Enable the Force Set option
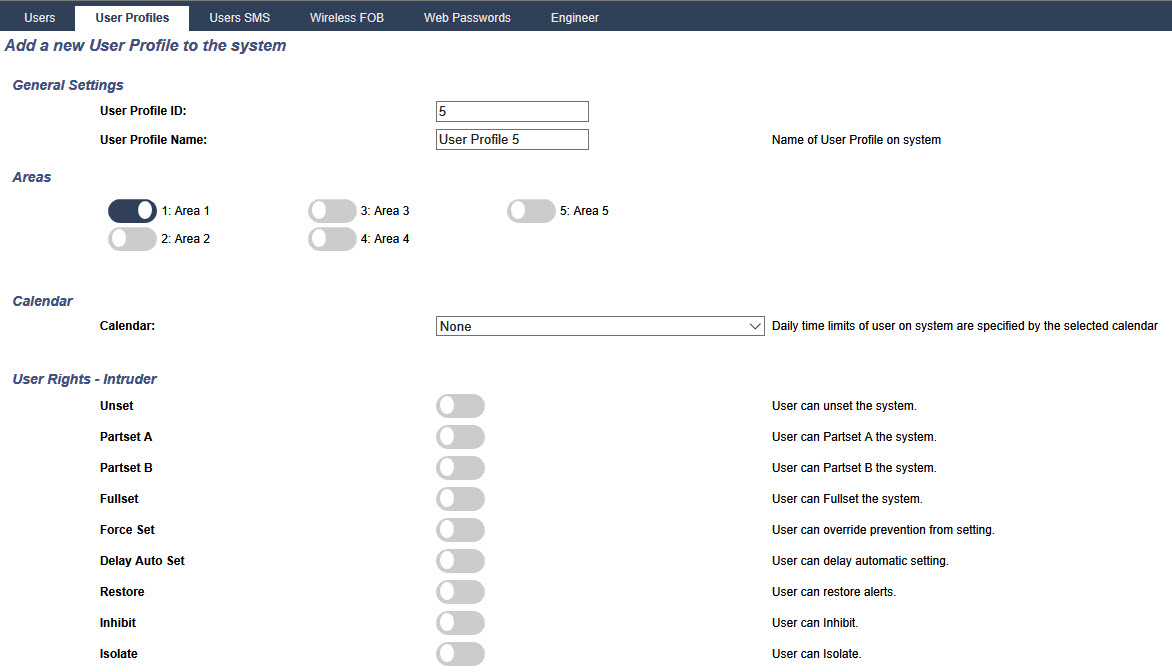This screenshot has width=1172, height=672. click(460, 530)
